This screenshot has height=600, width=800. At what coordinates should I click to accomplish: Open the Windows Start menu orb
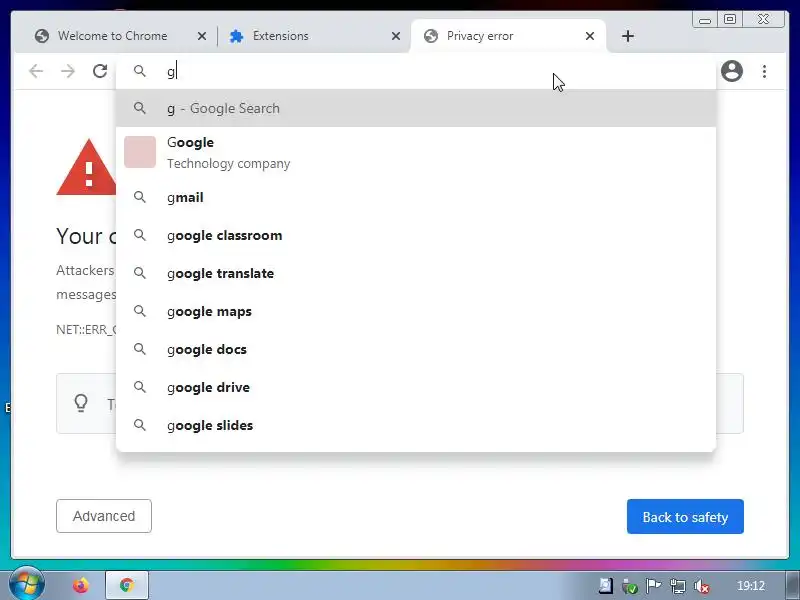click(26, 584)
